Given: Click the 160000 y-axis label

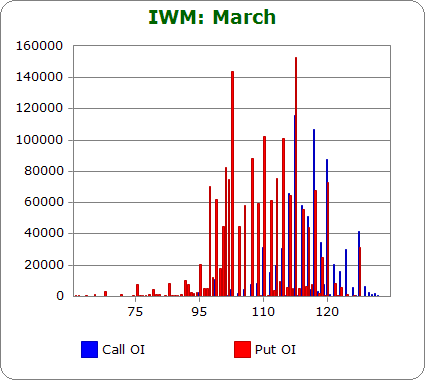Looking at the screenshot, I should pos(39,46).
